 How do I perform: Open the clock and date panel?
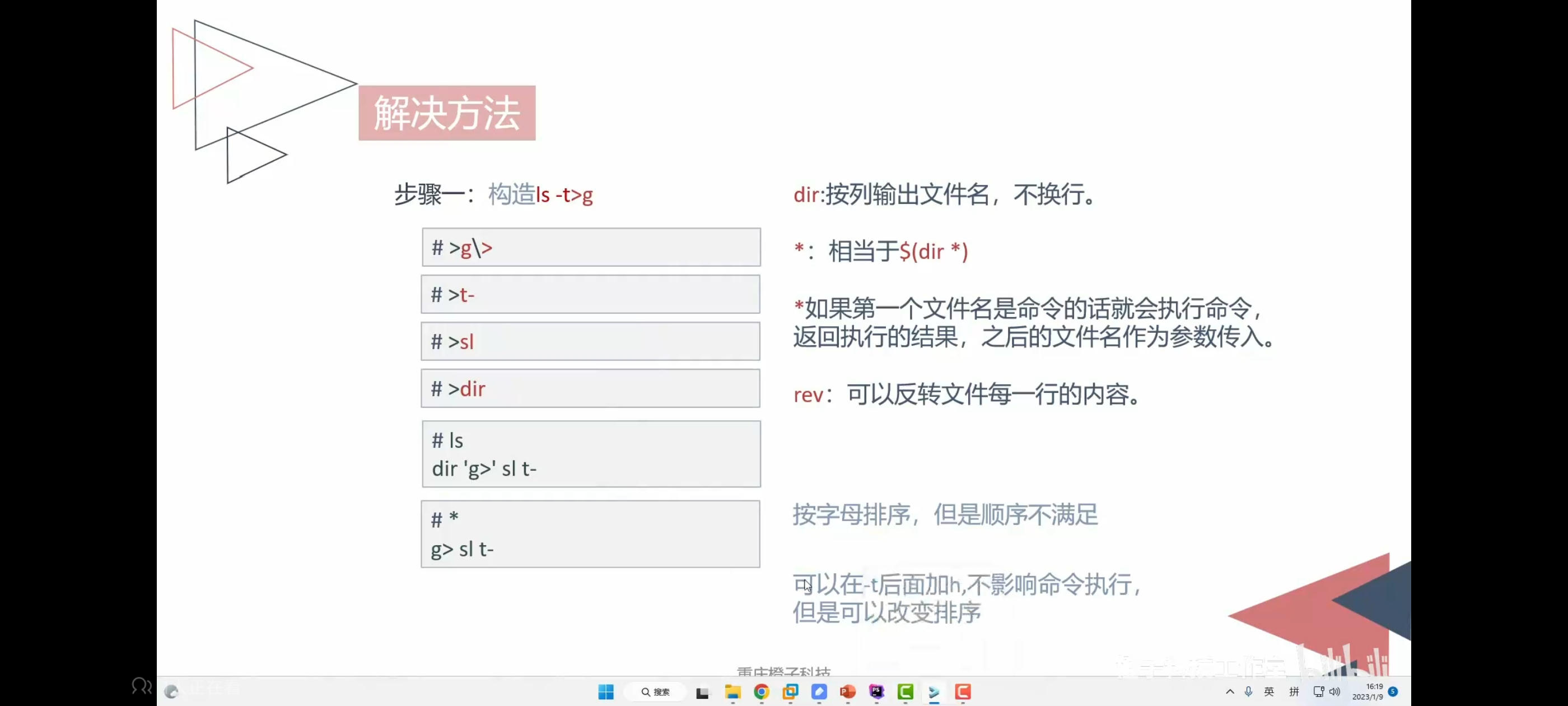click(1367, 691)
